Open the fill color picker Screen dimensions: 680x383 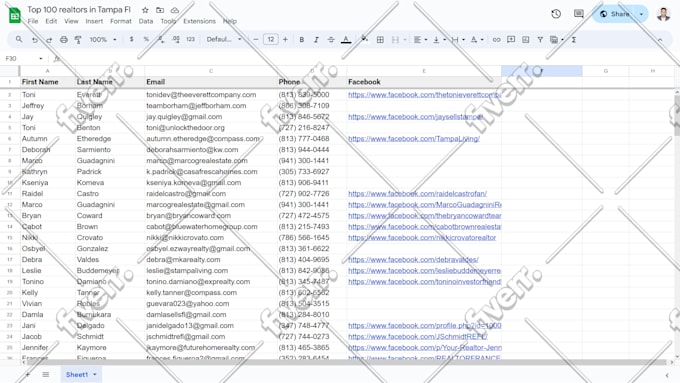(x=364, y=39)
